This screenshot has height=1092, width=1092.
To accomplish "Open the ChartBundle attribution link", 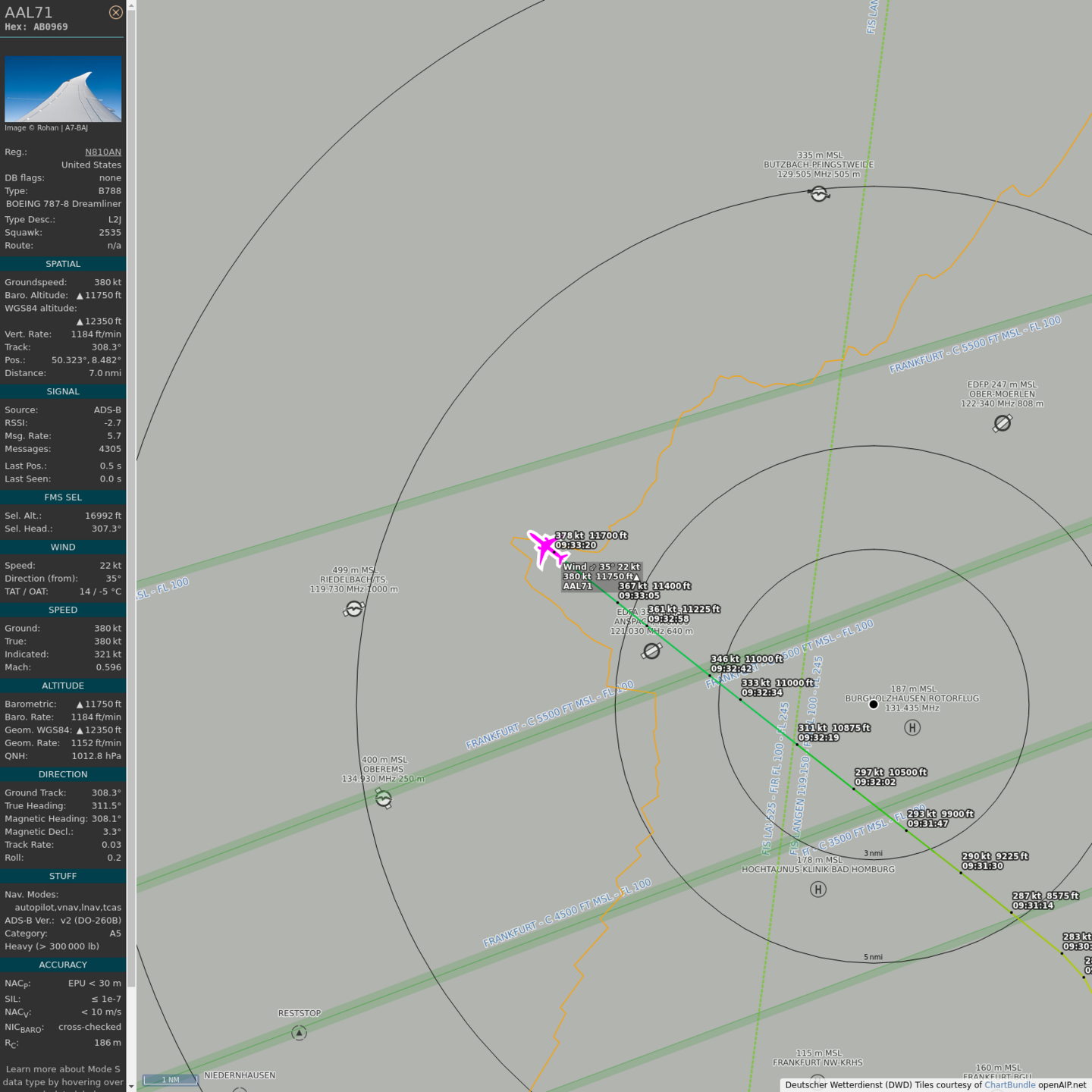I will tap(1009, 1085).
